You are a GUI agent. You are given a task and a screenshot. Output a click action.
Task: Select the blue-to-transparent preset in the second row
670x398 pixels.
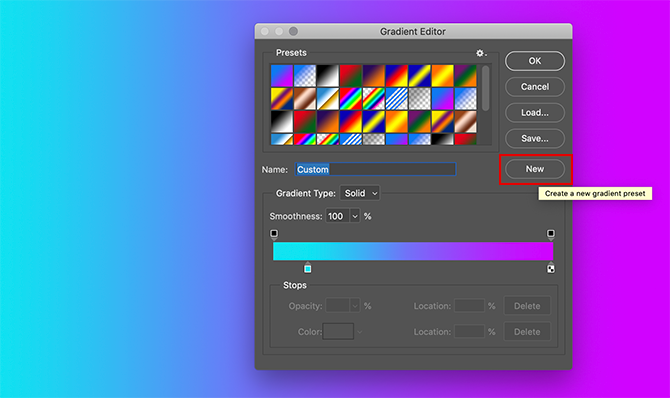(x=466, y=99)
